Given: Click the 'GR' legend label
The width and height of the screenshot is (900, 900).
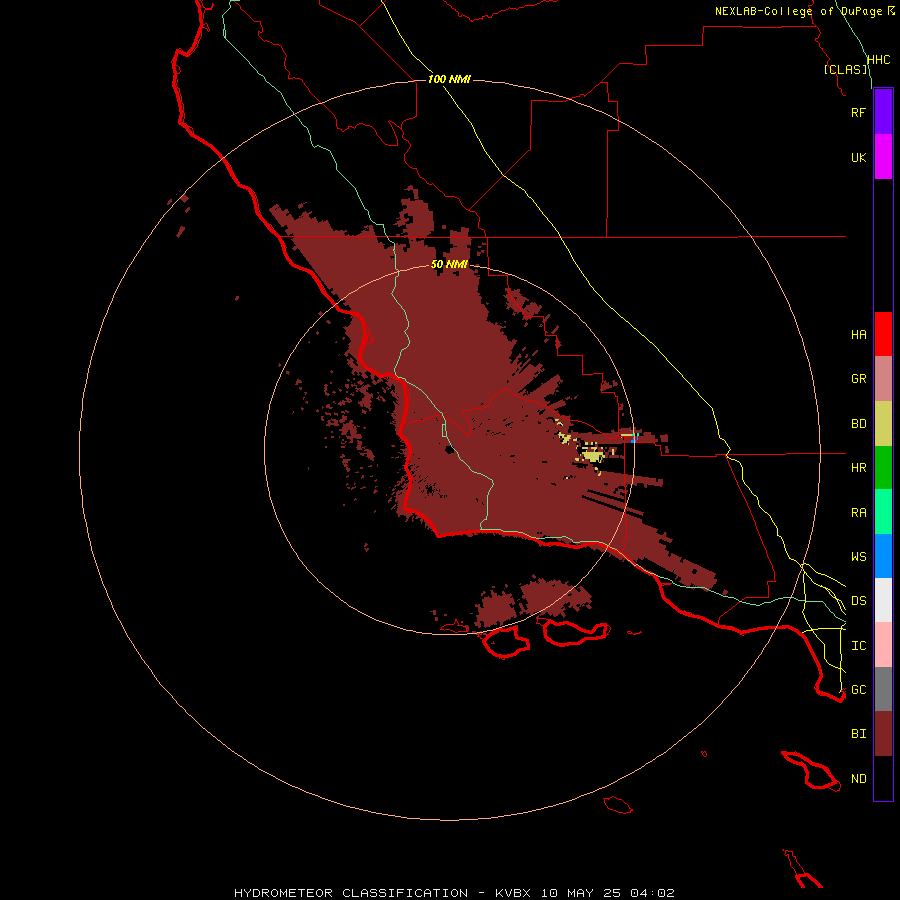Looking at the screenshot, I should [x=858, y=379].
